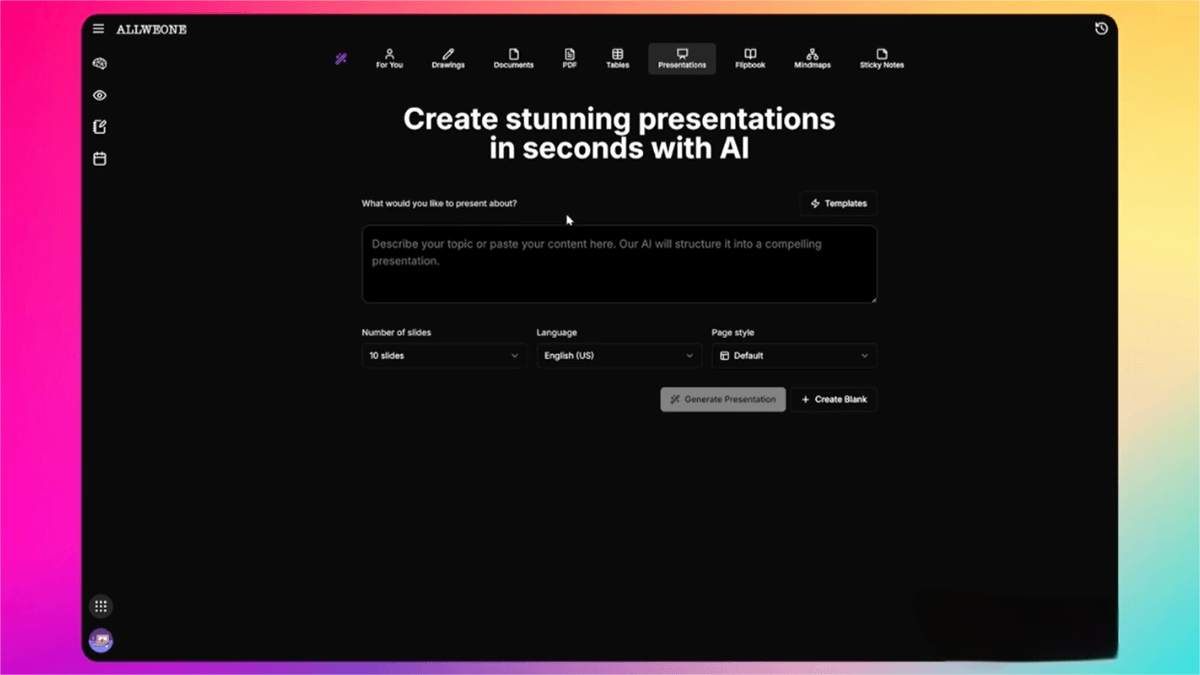The height and width of the screenshot is (675, 1200).
Task: Click the purple magic wand icon
Action: 340,59
